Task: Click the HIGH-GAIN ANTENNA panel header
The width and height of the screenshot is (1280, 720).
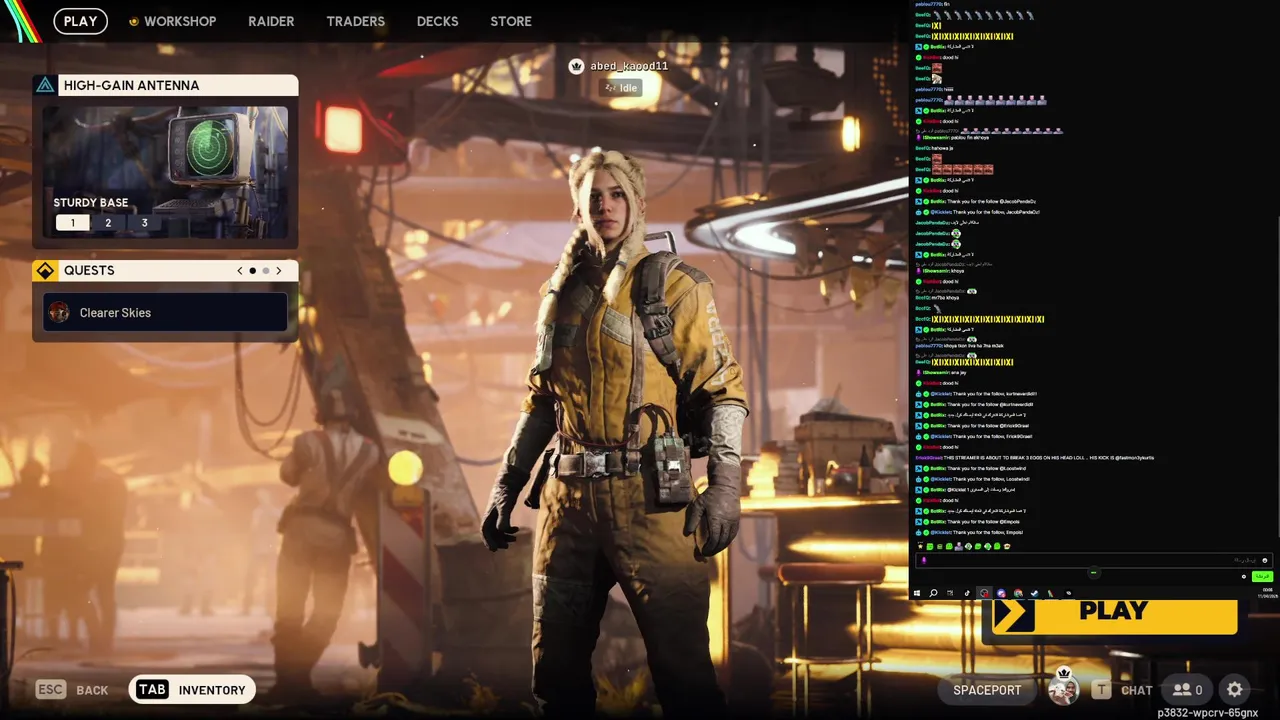Action: (x=165, y=85)
